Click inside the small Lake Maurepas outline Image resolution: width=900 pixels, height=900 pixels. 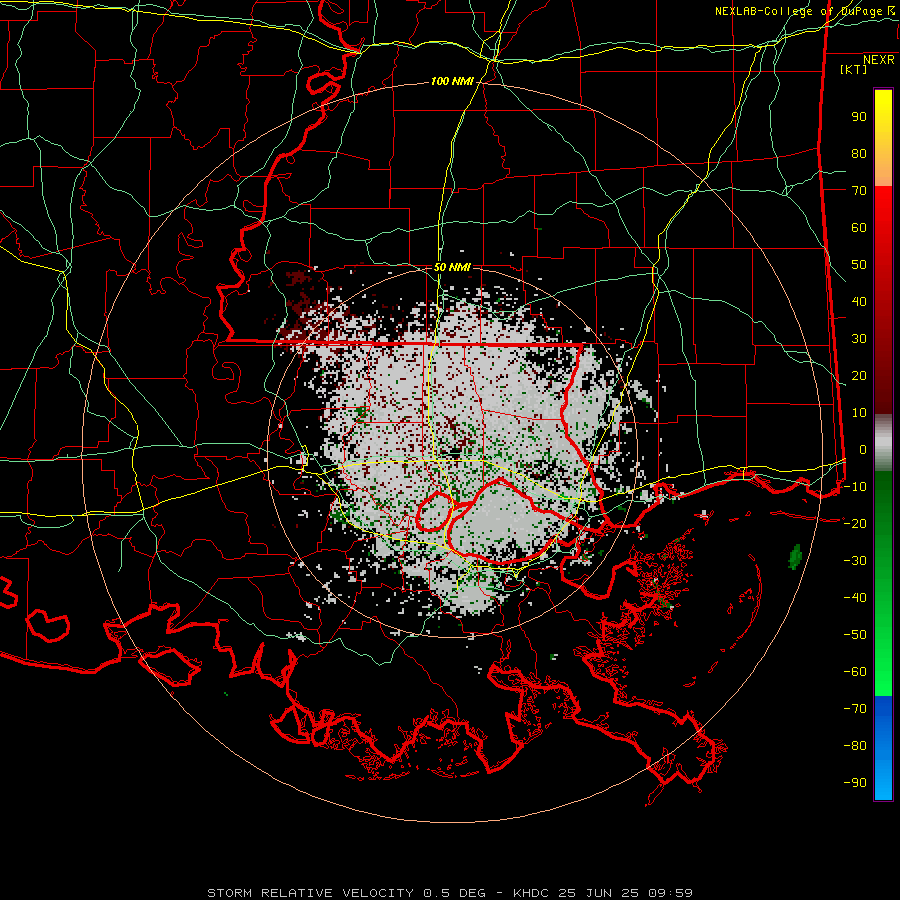pos(433,513)
